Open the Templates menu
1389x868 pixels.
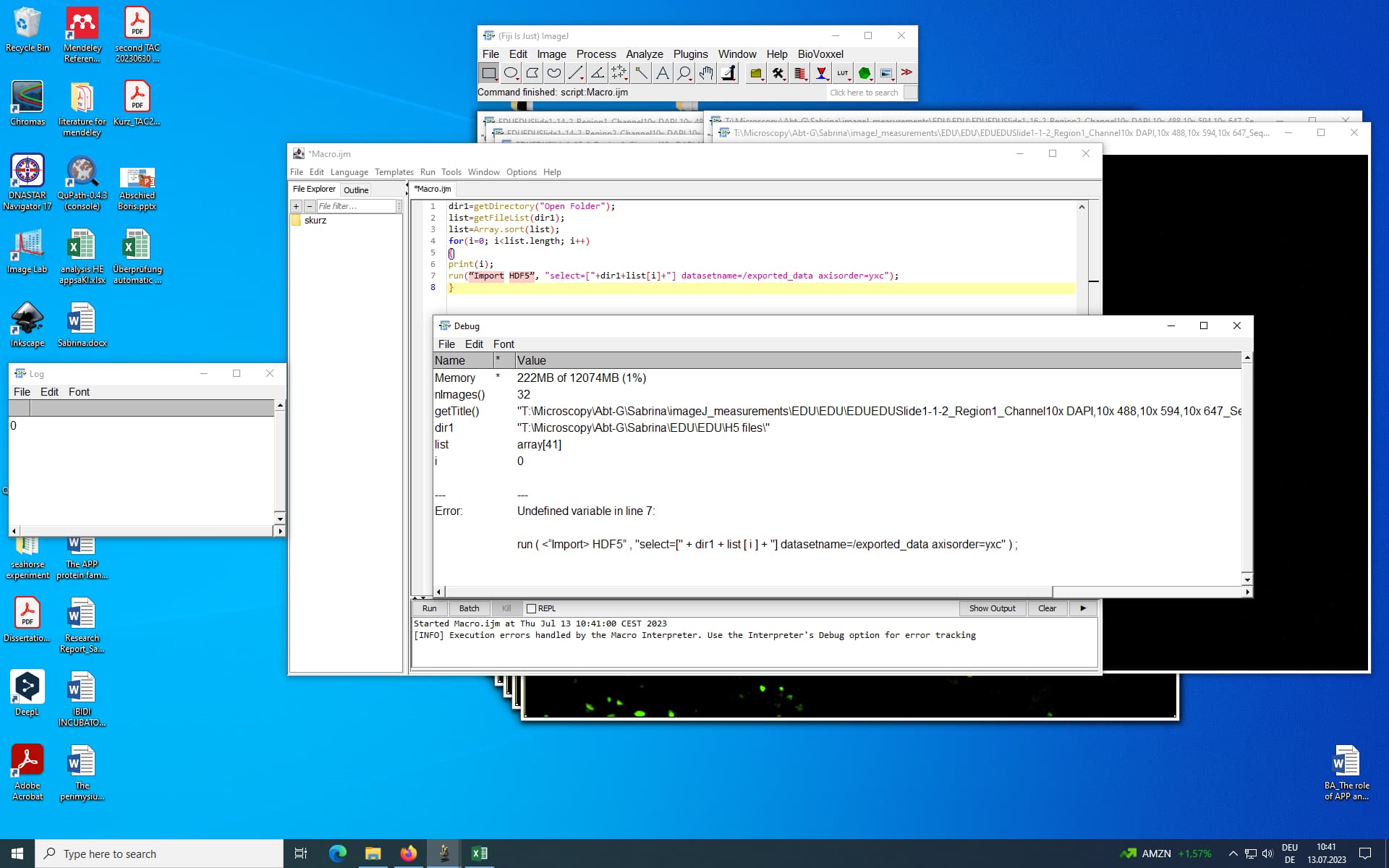[394, 172]
